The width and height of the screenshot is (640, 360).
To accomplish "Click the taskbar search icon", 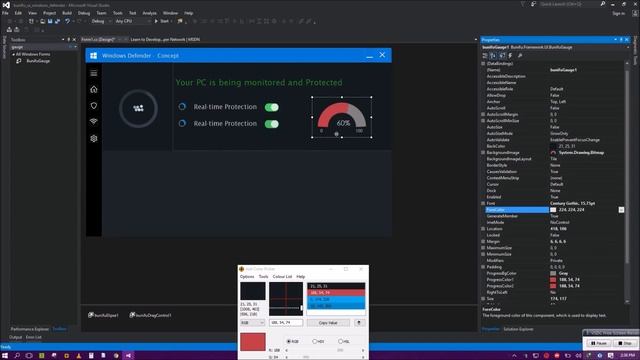I will click(x=17, y=356).
